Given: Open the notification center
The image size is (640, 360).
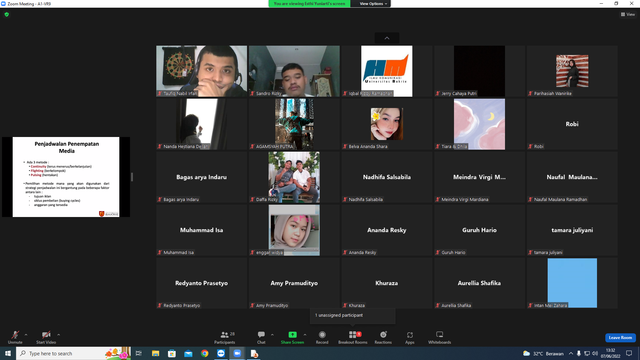Looking at the screenshot, I should pos(629,353).
